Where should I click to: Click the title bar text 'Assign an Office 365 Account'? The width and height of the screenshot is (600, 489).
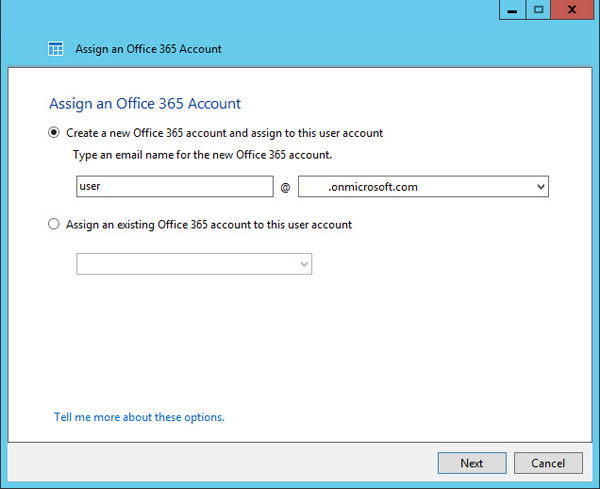pyautogui.click(x=148, y=49)
